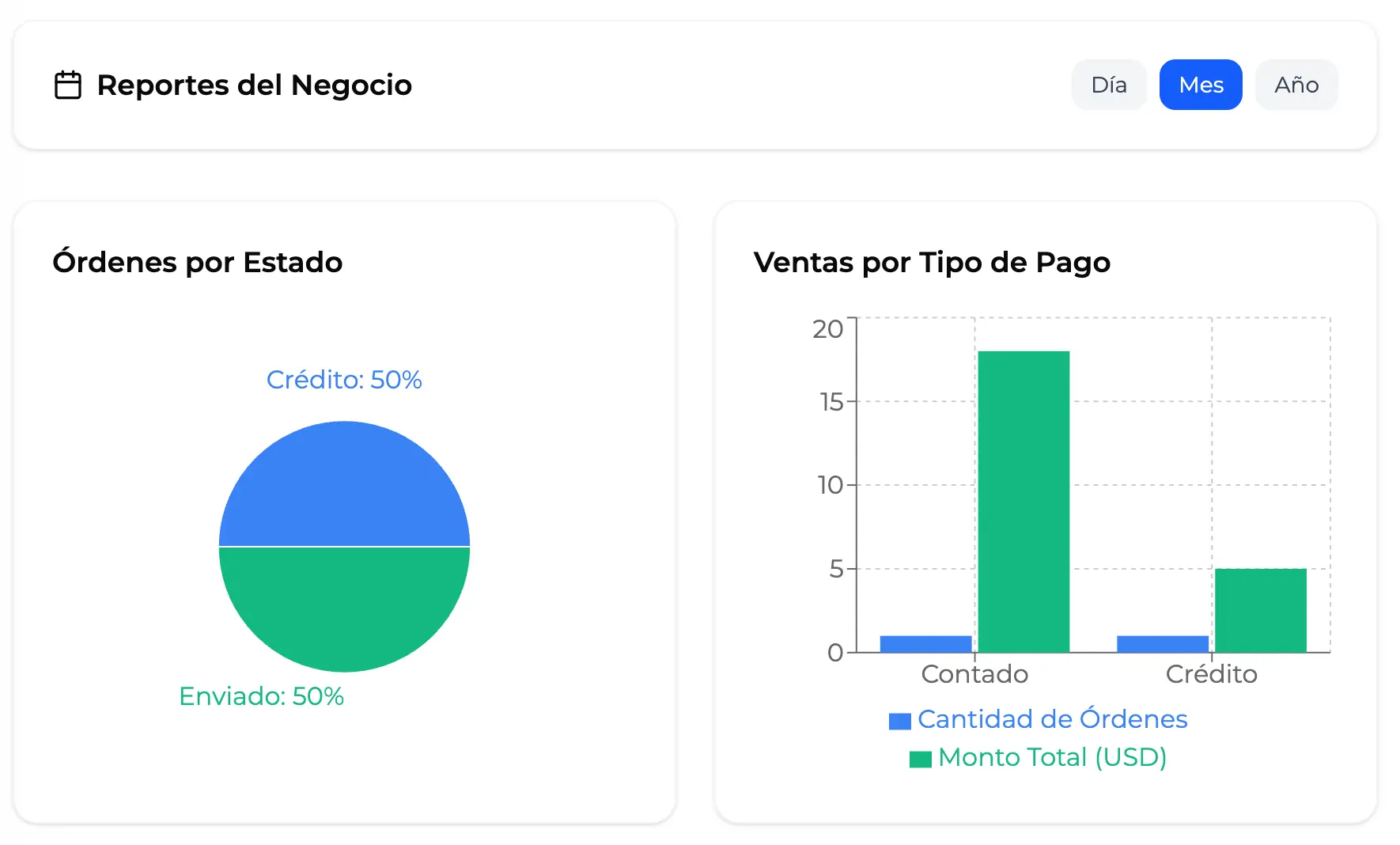The image size is (1400, 845).
Task: Click the green Crédito amount bar
Action: pyautogui.click(x=1260, y=610)
